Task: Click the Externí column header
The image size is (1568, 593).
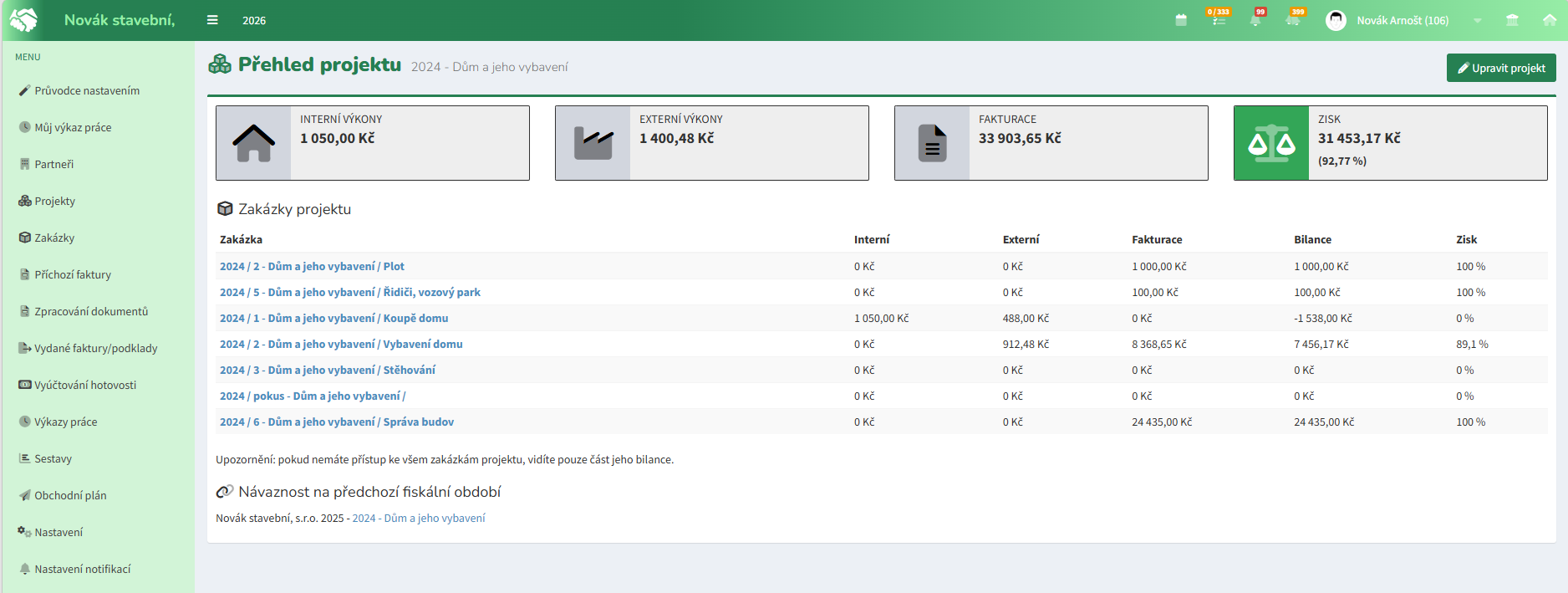Action: pos(1021,240)
